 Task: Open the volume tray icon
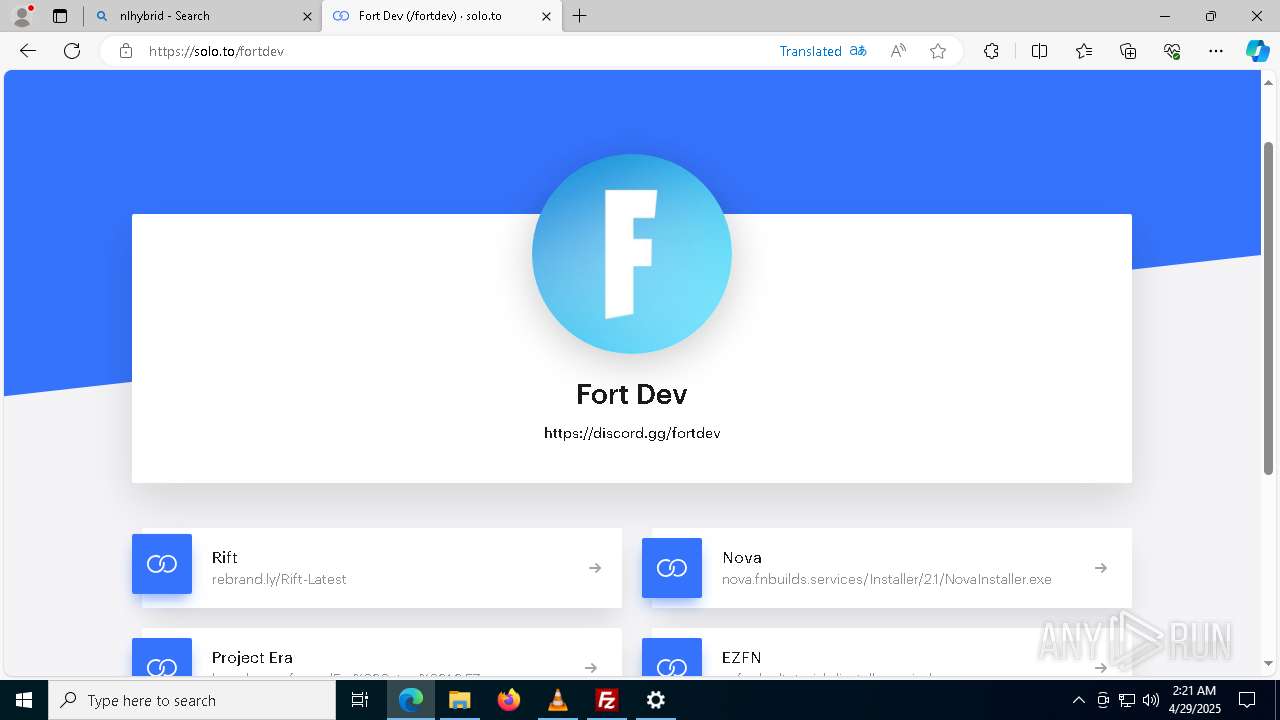tap(1151, 700)
